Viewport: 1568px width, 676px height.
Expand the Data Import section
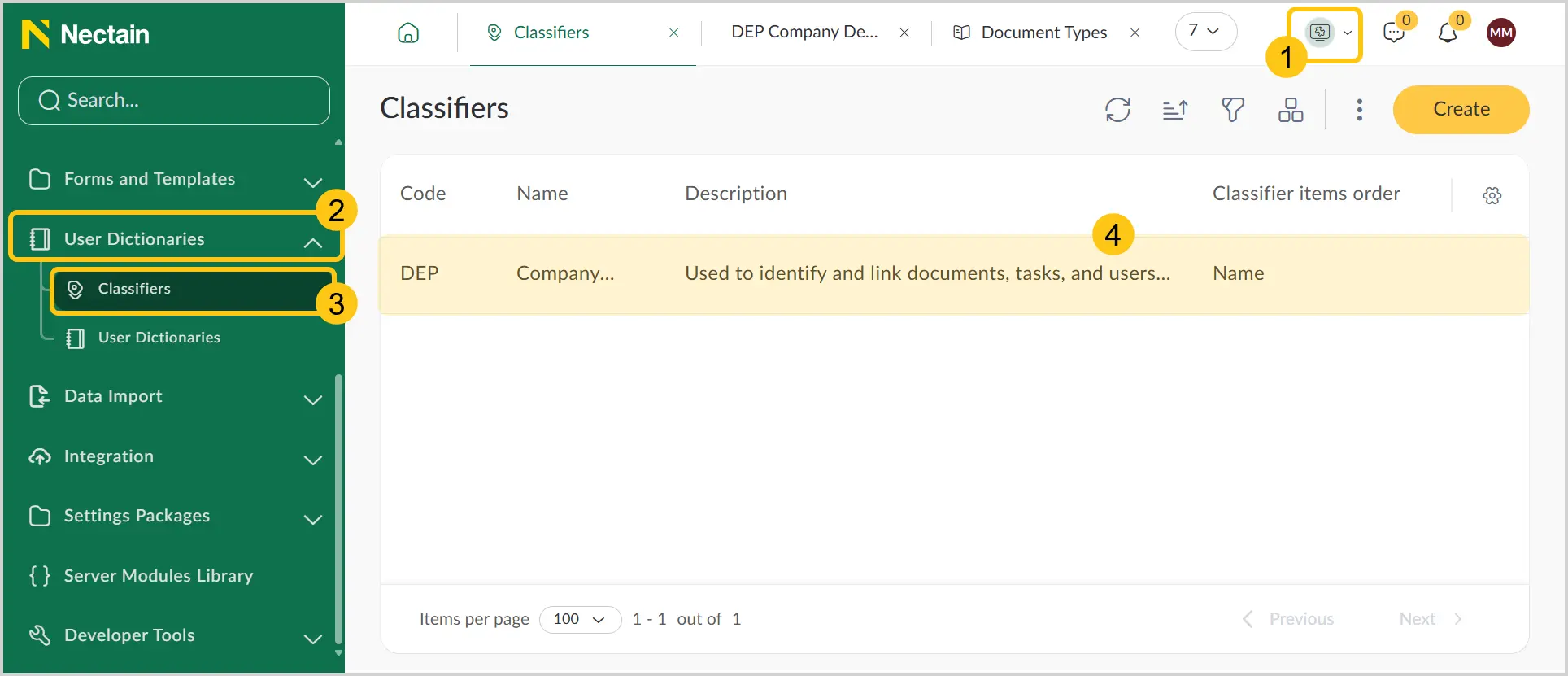[x=313, y=399]
